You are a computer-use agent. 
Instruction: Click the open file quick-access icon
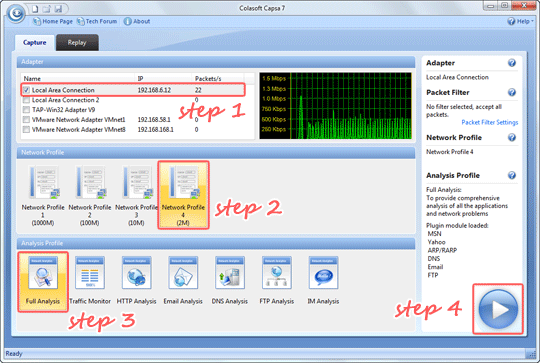pos(46,9)
